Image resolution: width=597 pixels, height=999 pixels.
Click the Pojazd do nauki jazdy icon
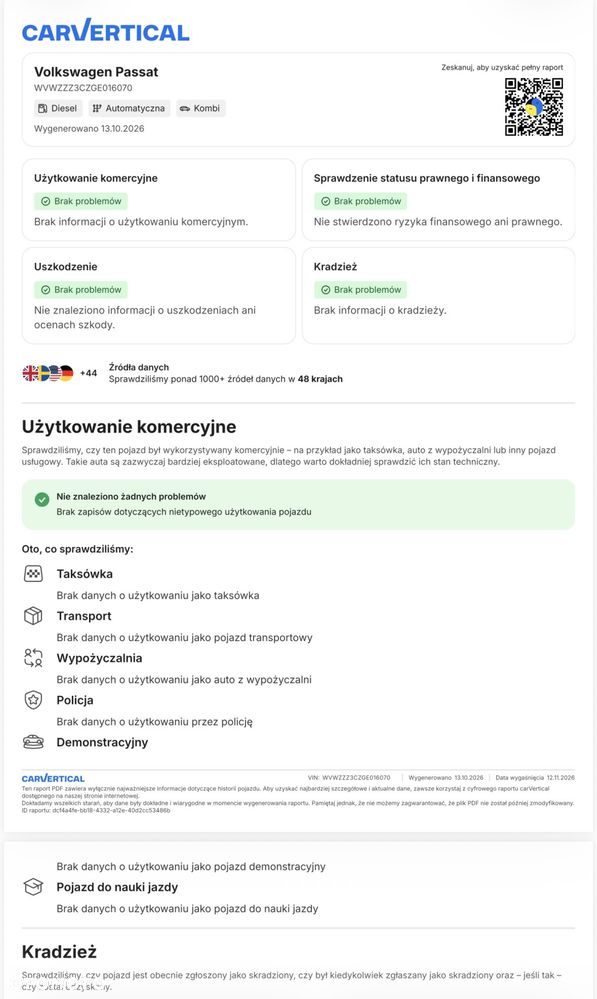coord(33,887)
